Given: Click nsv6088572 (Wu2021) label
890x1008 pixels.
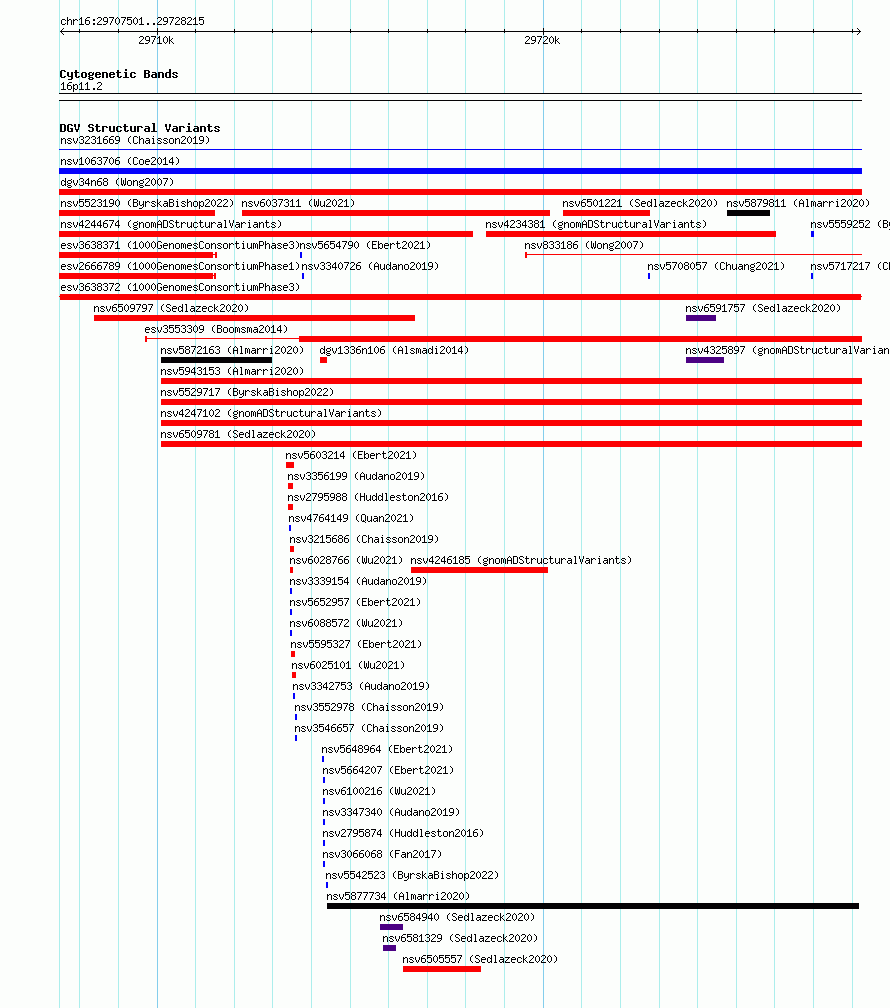Looking at the screenshot, I should [x=346, y=623].
